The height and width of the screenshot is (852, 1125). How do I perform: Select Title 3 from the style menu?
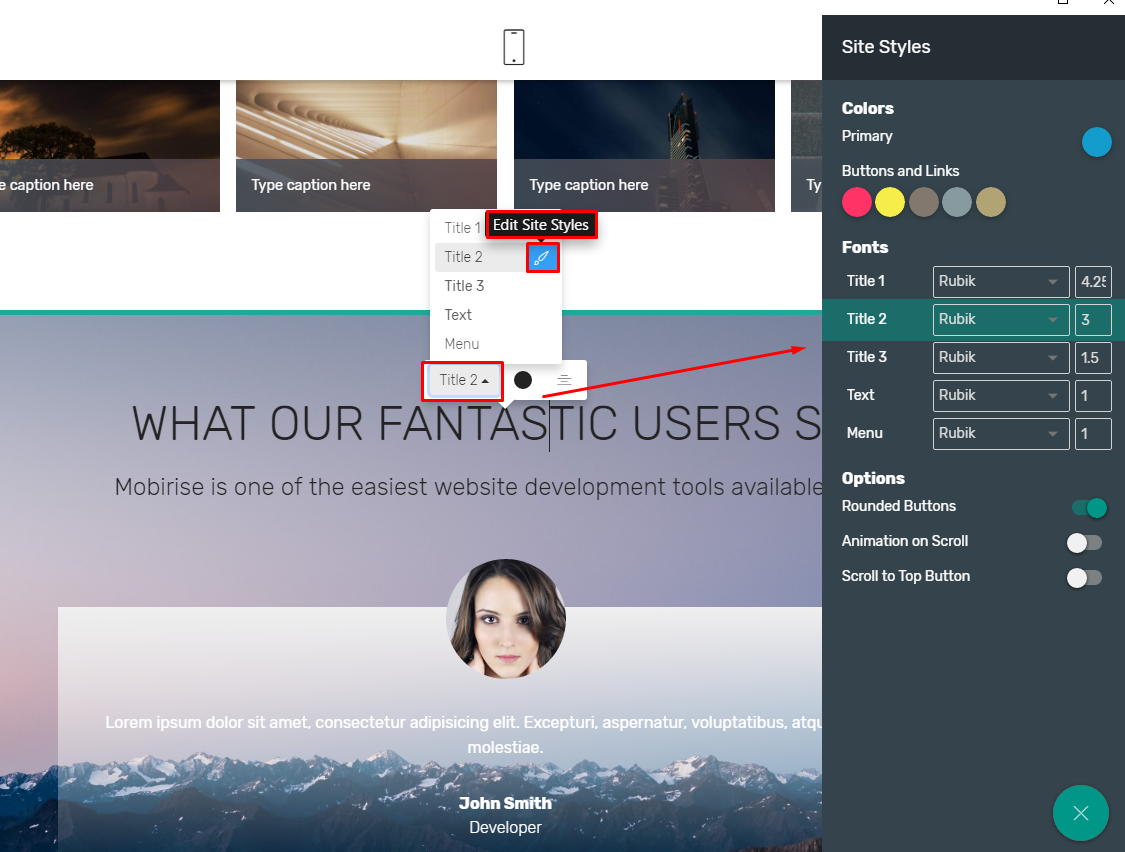464,285
